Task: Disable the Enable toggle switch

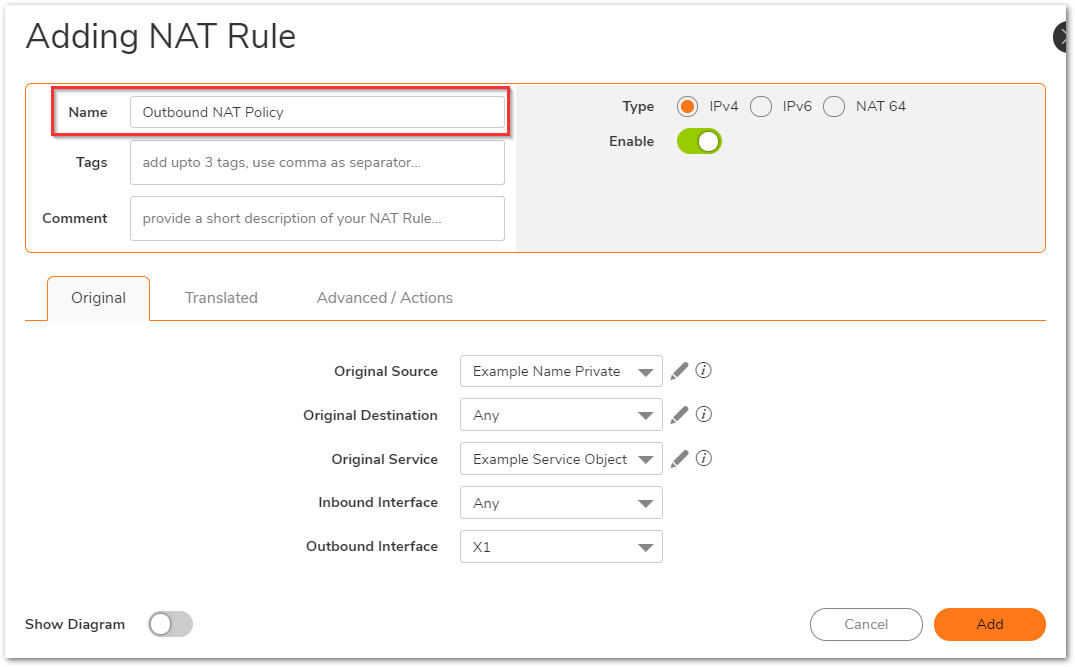Action: 699,142
